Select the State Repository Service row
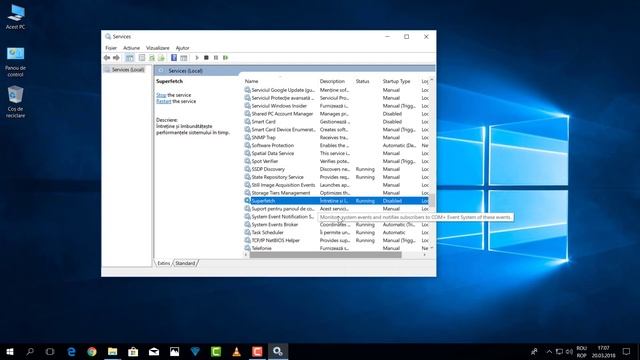640x360 pixels. point(336,177)
